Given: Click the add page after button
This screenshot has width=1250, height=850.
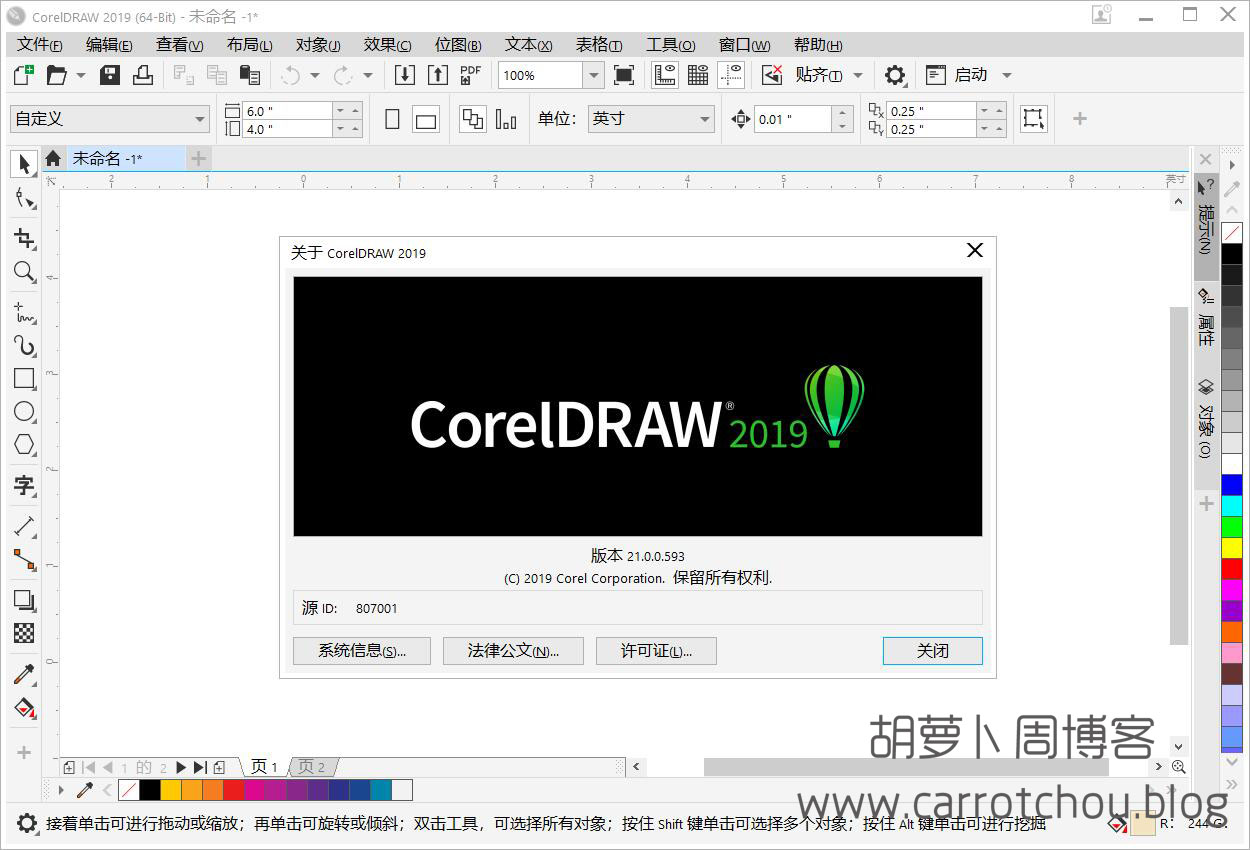Looking at the screenshot, I should click(x=219, y=767).
